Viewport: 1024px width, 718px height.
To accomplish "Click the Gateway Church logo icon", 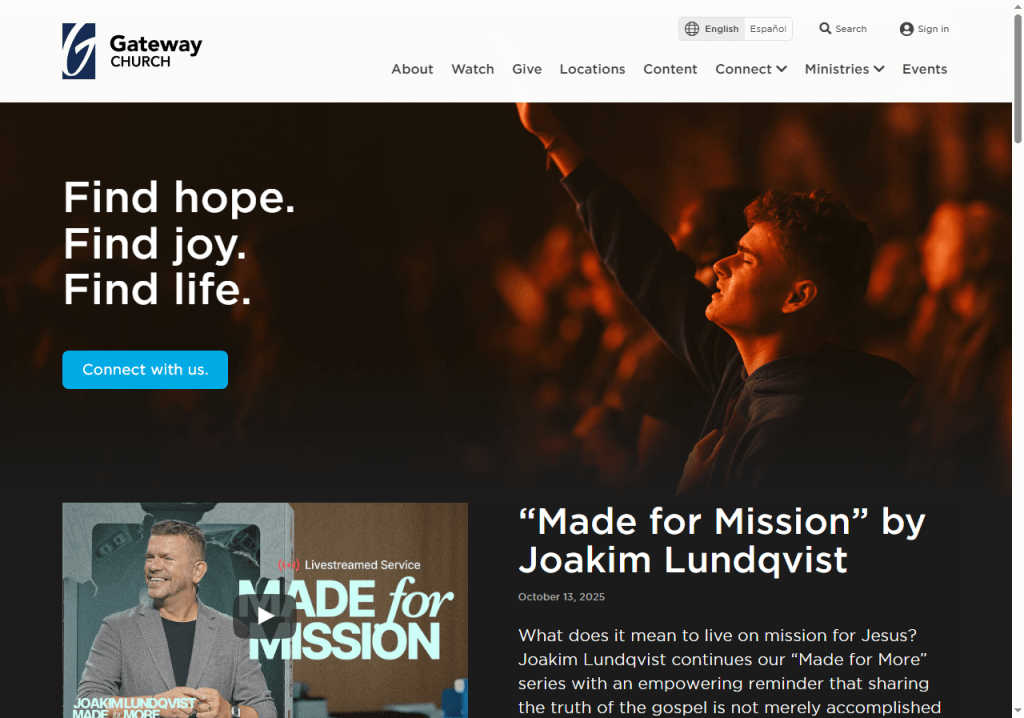I will 78,51.
